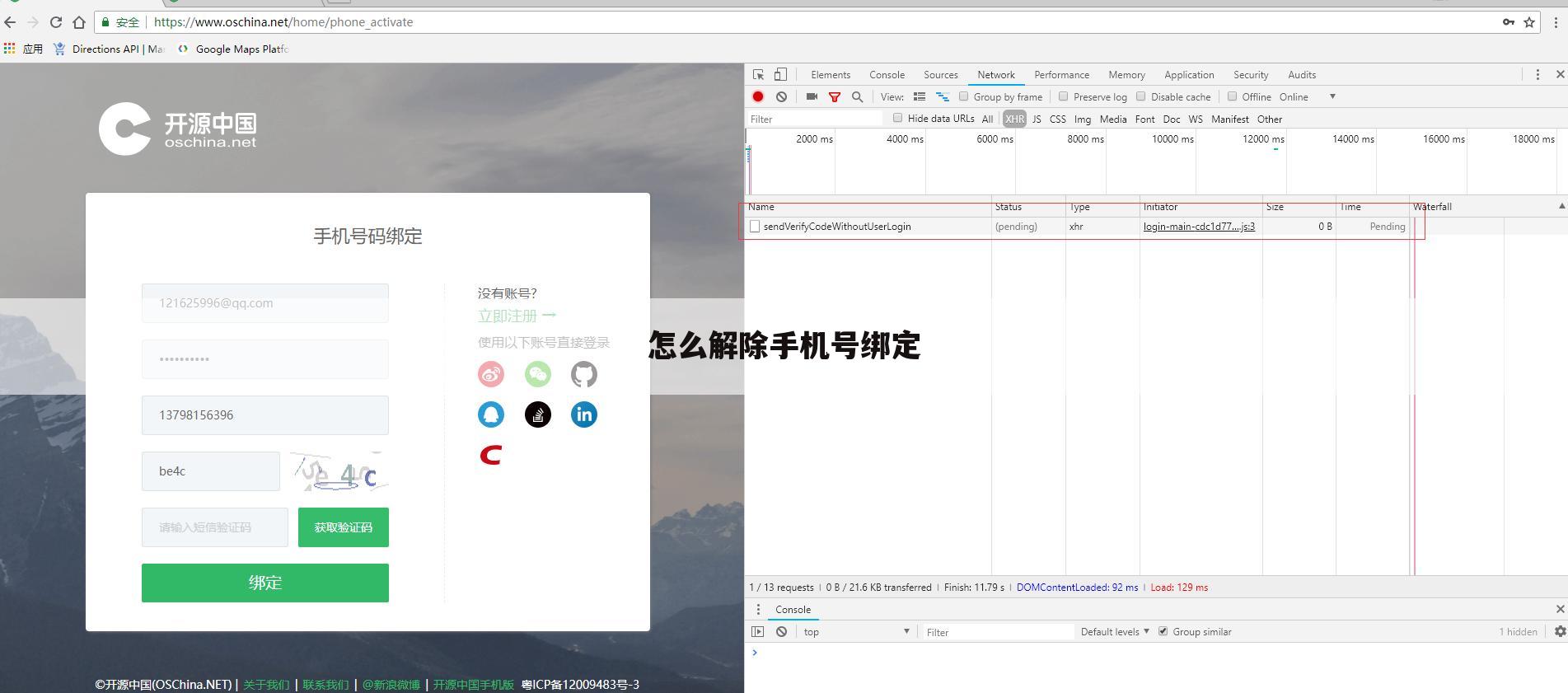This screenshot has width=1568, height=693.
Task: Focus the phone number field 13798156396
Action: point(265,415)
